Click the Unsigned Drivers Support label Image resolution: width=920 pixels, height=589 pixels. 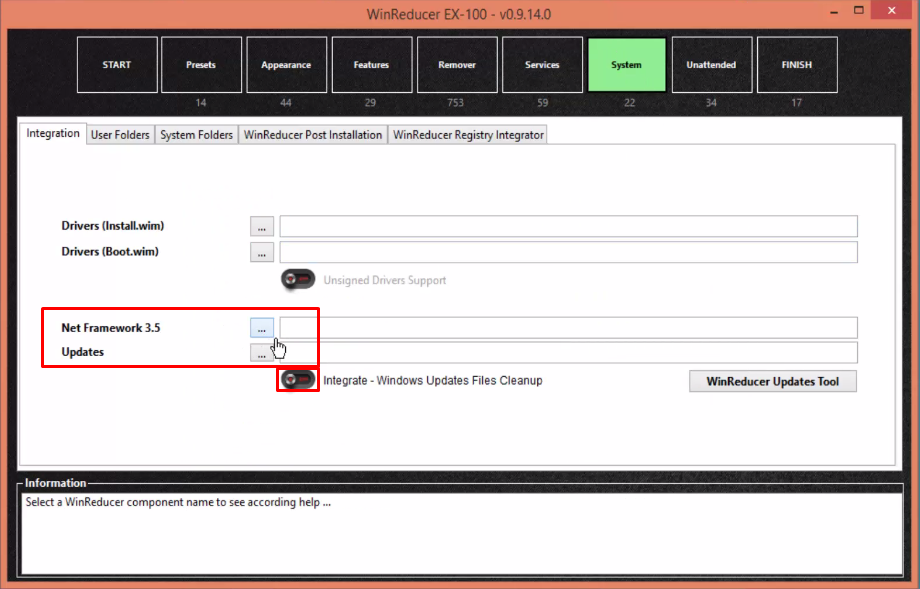pos(385,280)
